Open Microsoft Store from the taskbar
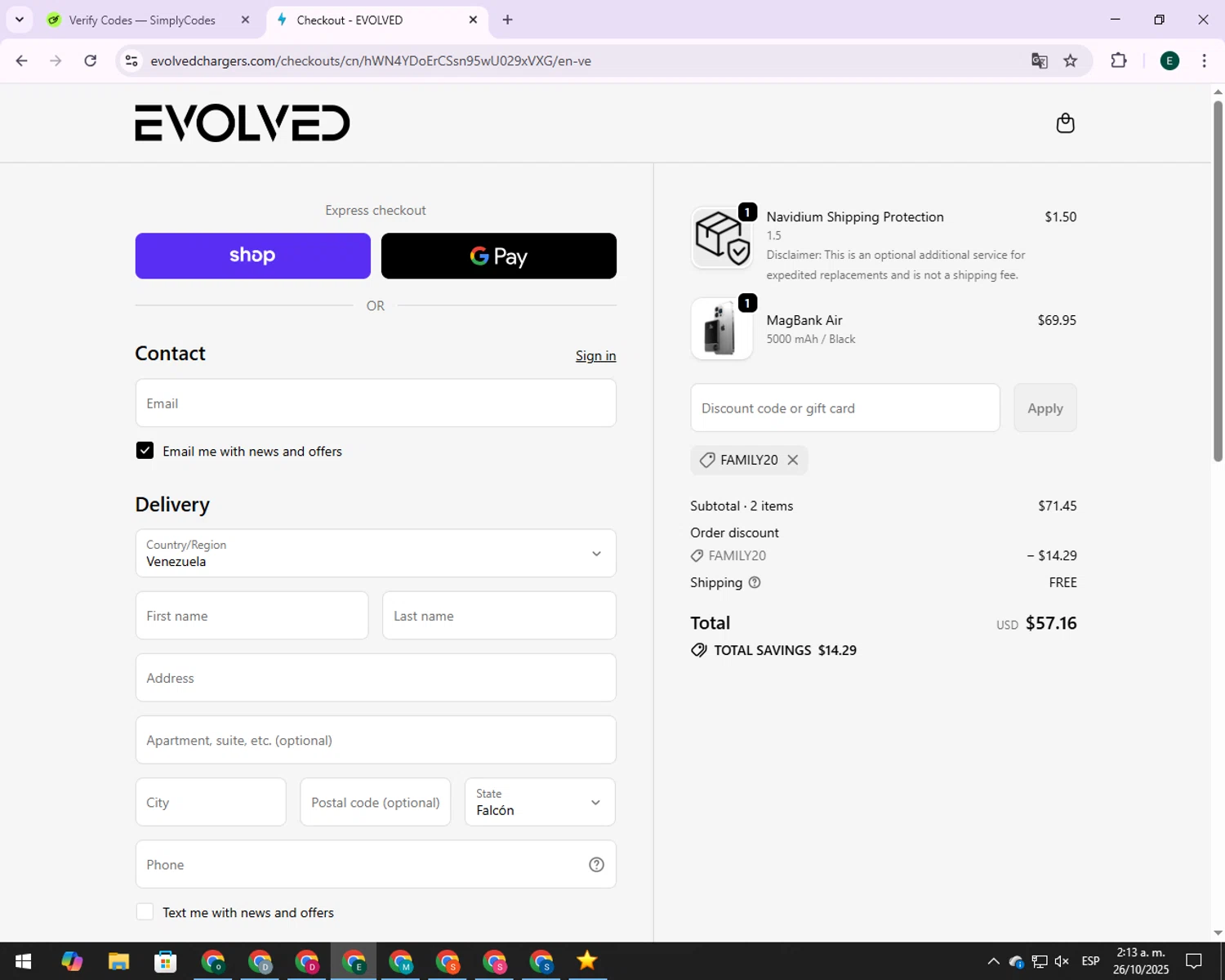 pyautogui.click(x=166, y=961)
